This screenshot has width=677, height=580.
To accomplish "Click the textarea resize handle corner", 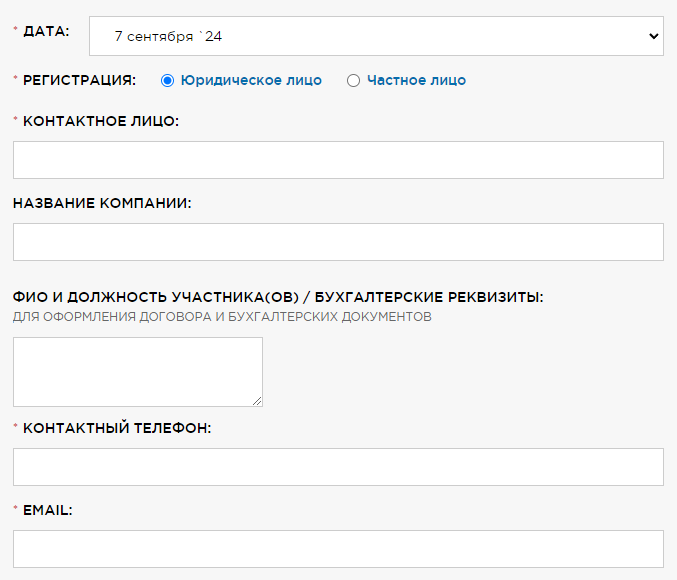I will pyautogui.click(x=257, y=402).
